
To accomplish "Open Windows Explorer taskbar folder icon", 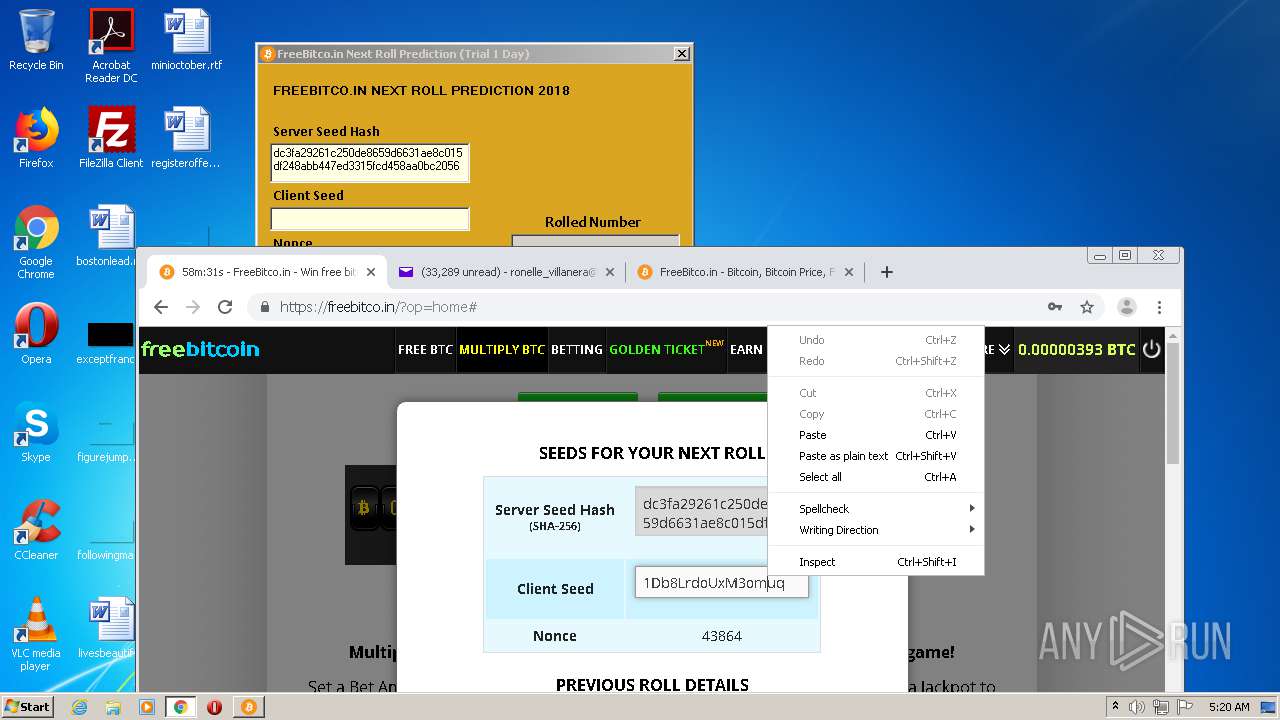I will [x=113, y=707].
